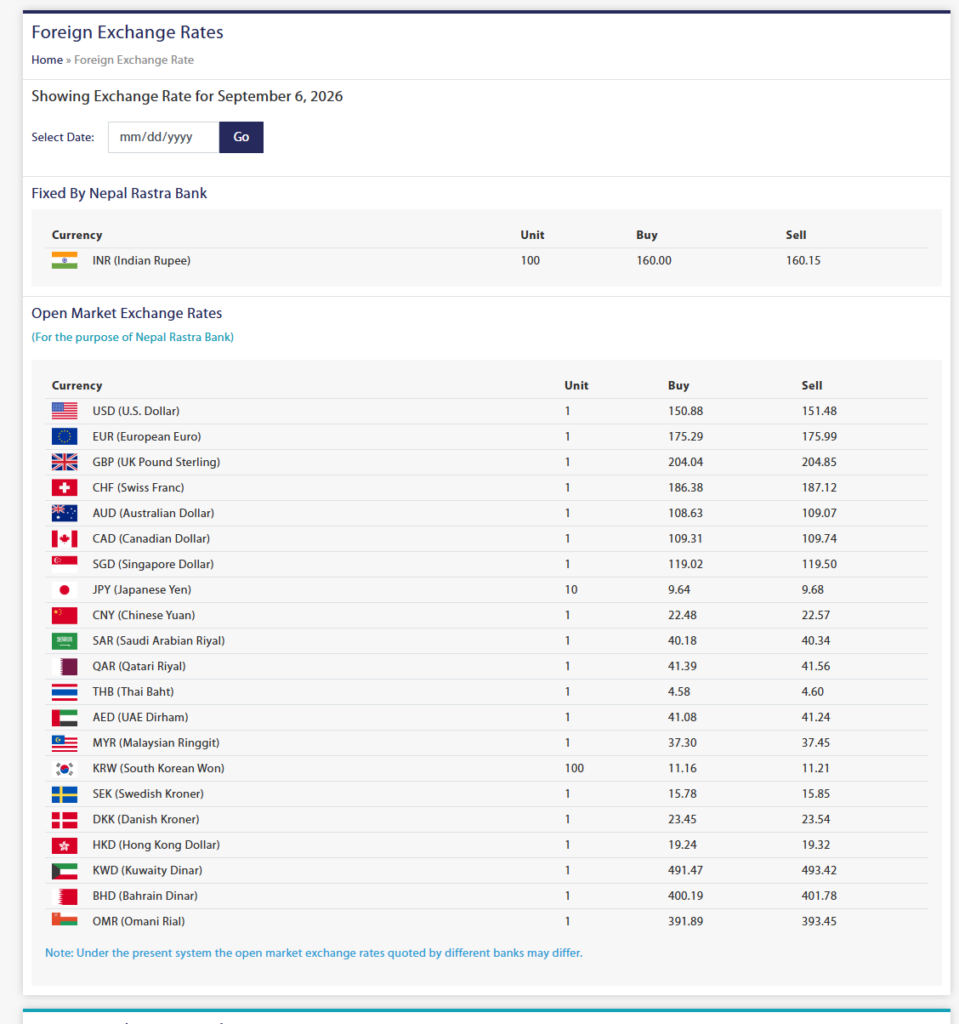The width and height of the screenshot is (959, 1024).
Task: Click the Indian flag icon for INR
Action: point(65,261)
